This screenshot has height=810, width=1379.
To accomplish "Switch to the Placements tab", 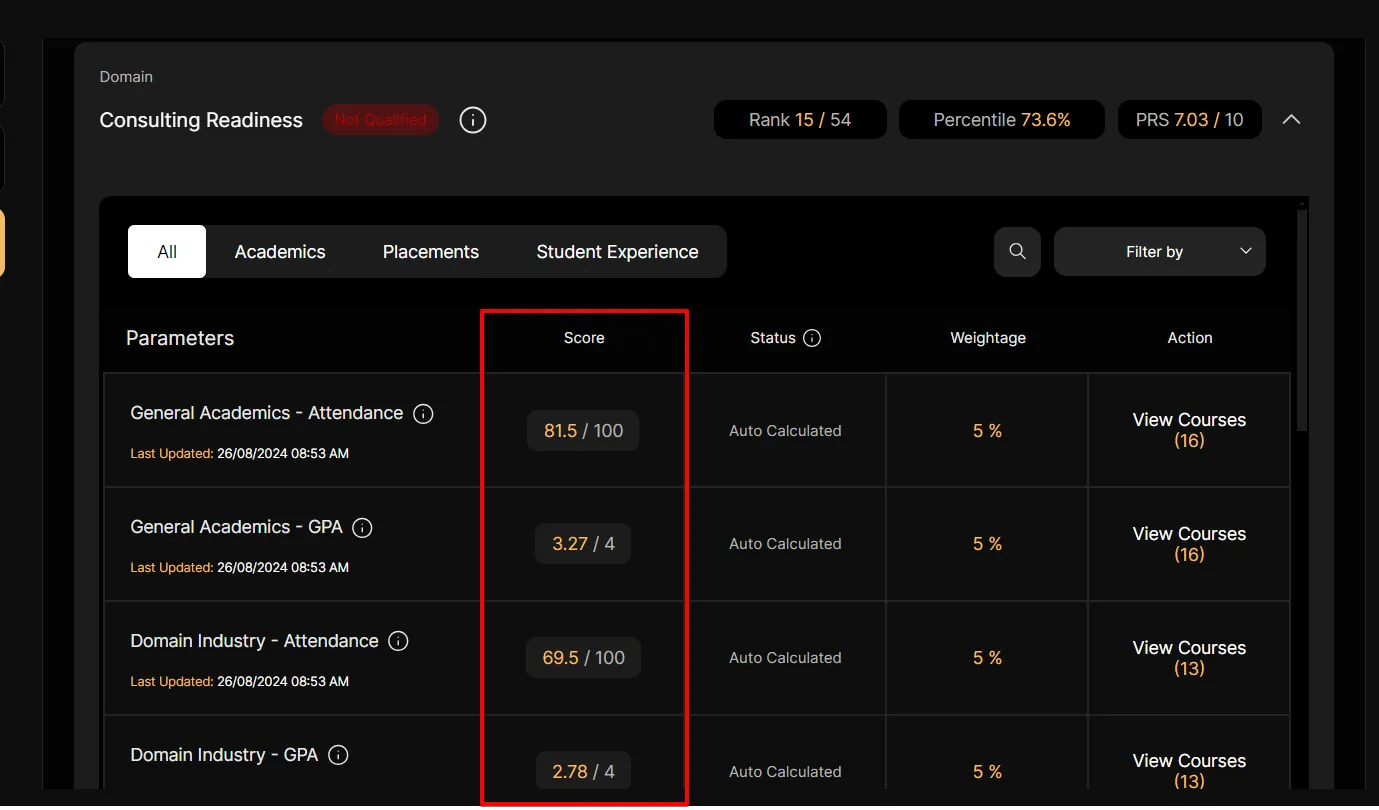I will click(x=430, y=252).
